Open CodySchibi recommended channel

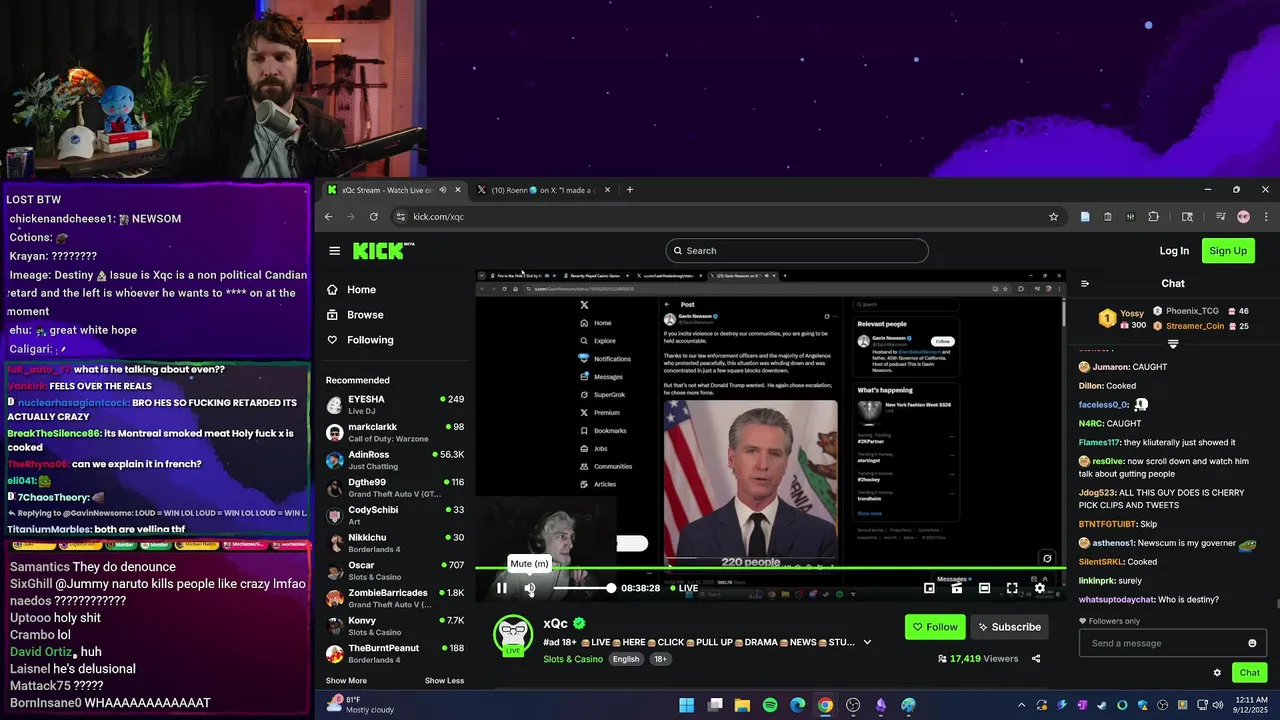[x=395, y=515]
